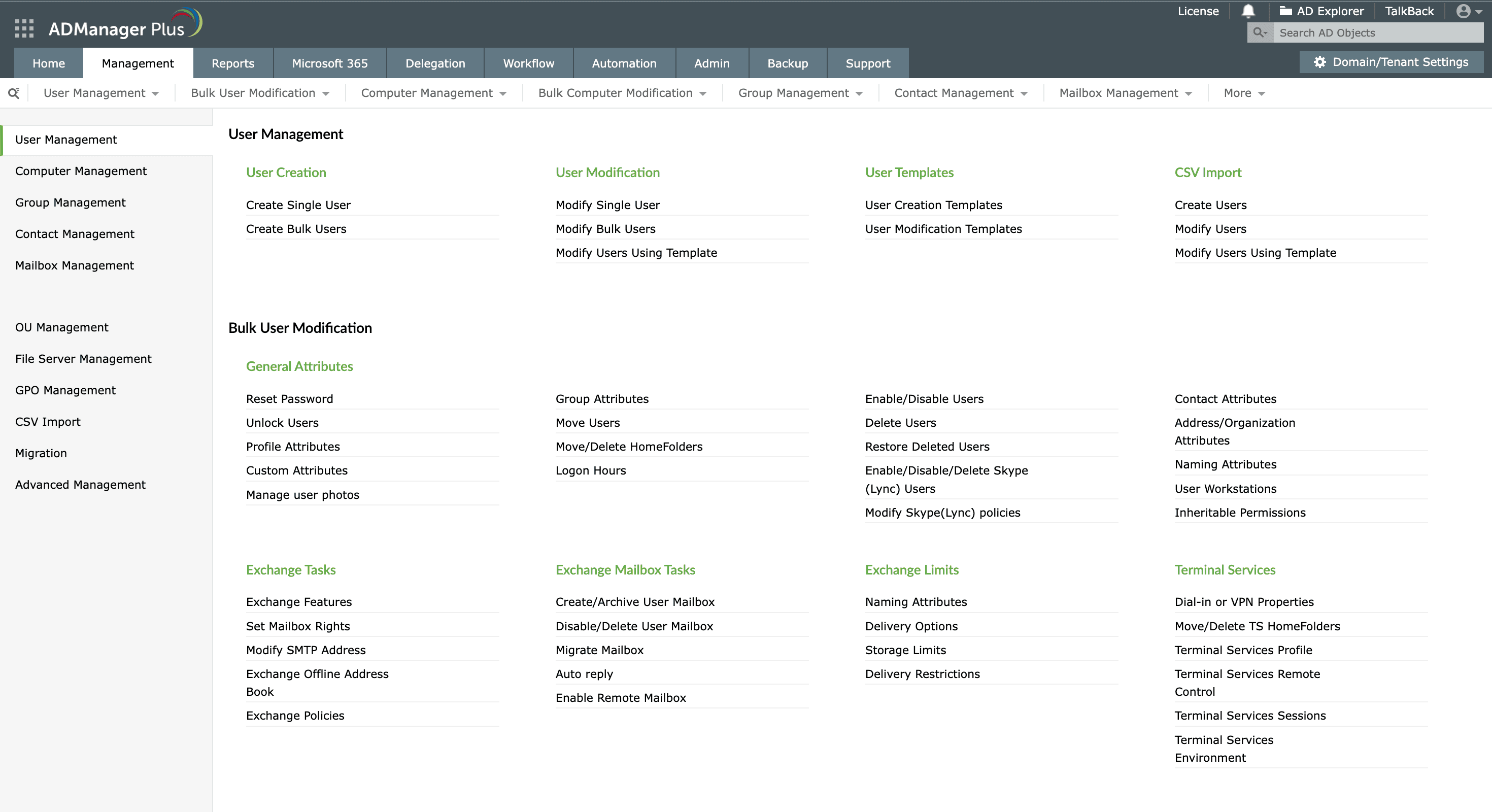Select GPO Management in sidebar
Viewport: 1492px width, 812px height.
[x=65, y=390]
